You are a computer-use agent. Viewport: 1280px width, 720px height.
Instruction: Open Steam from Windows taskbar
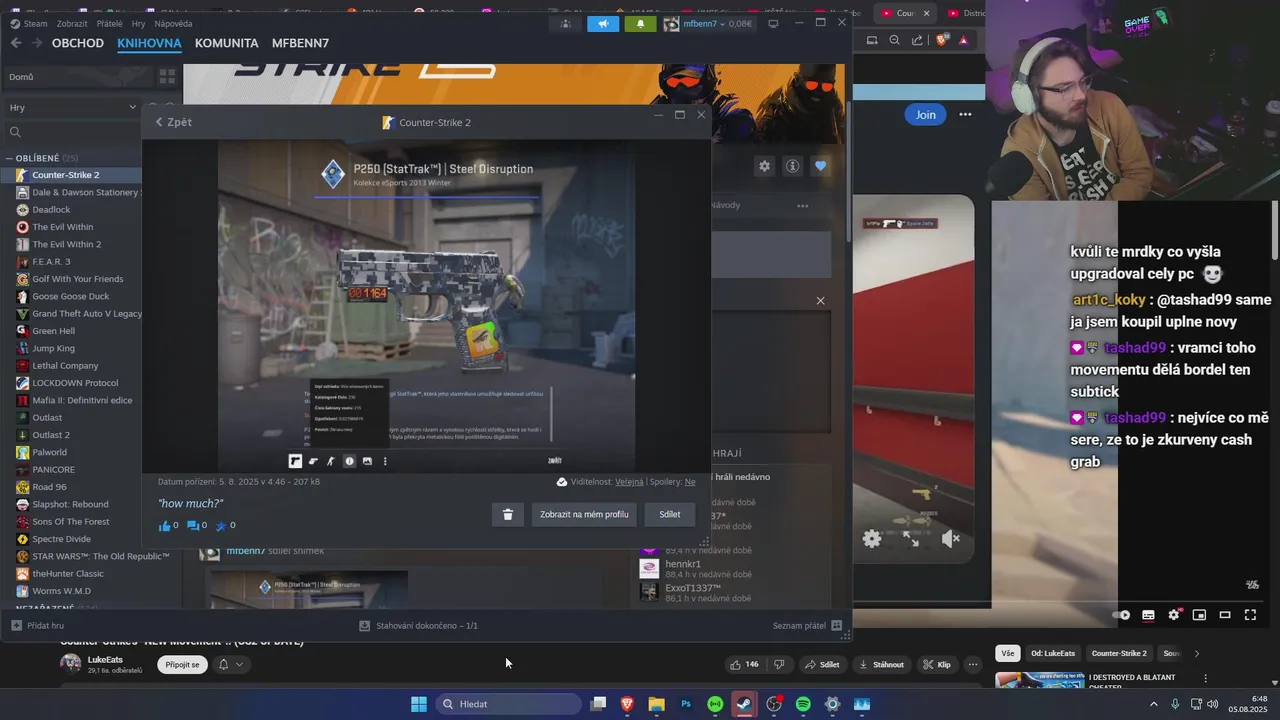745,704
